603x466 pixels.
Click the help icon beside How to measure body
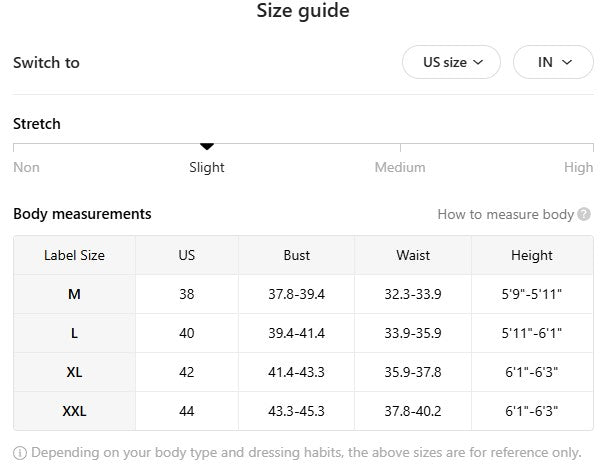coord(584,214)
